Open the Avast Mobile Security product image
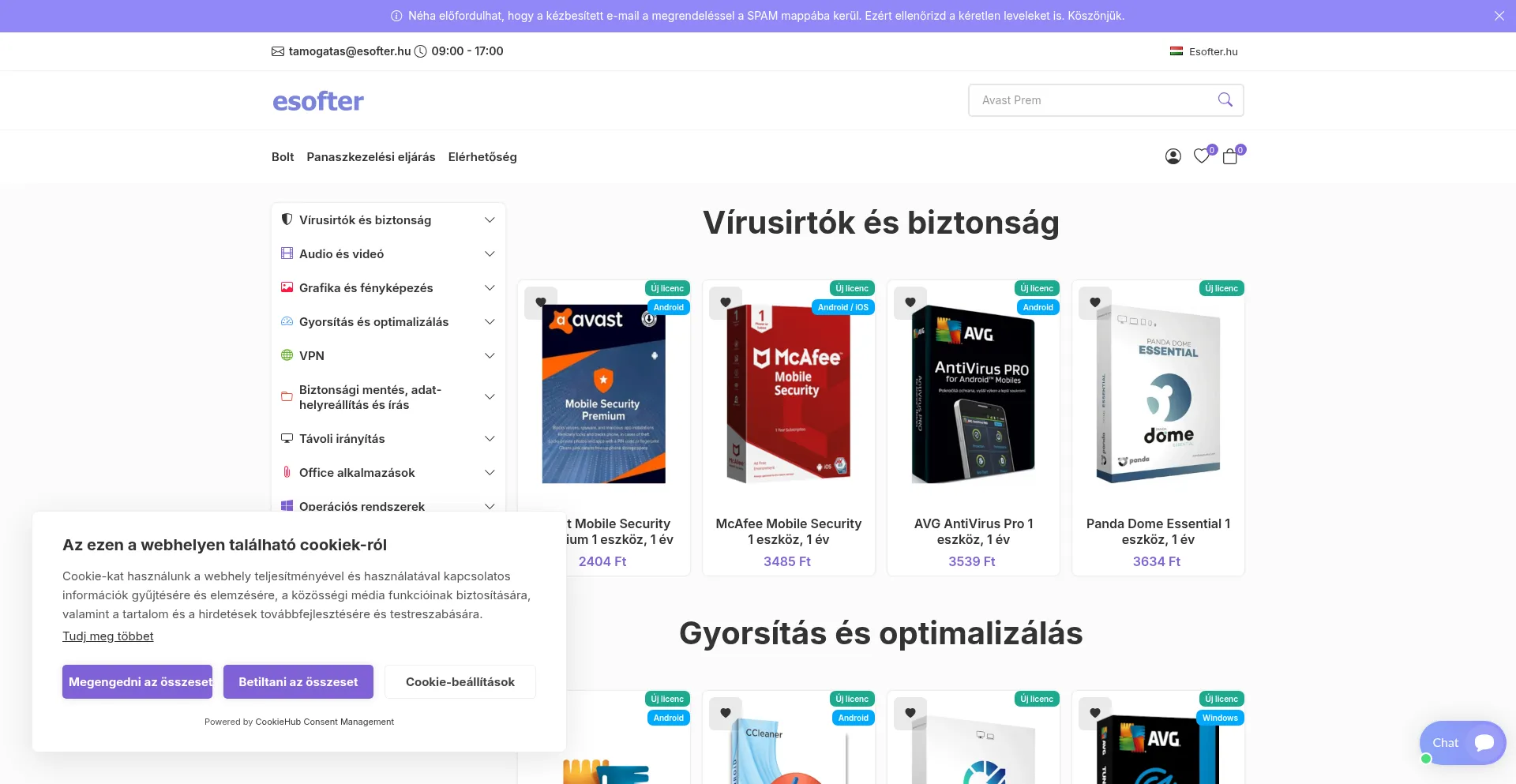 (x=604, y=394)
